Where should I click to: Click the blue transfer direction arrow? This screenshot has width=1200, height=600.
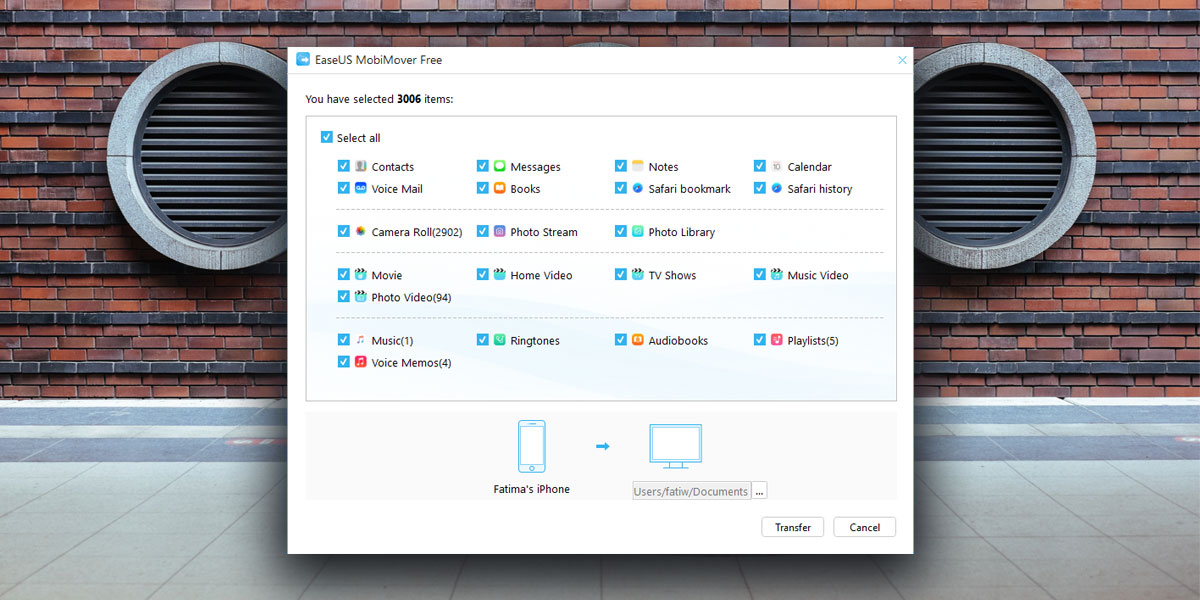tap(602, 446)
